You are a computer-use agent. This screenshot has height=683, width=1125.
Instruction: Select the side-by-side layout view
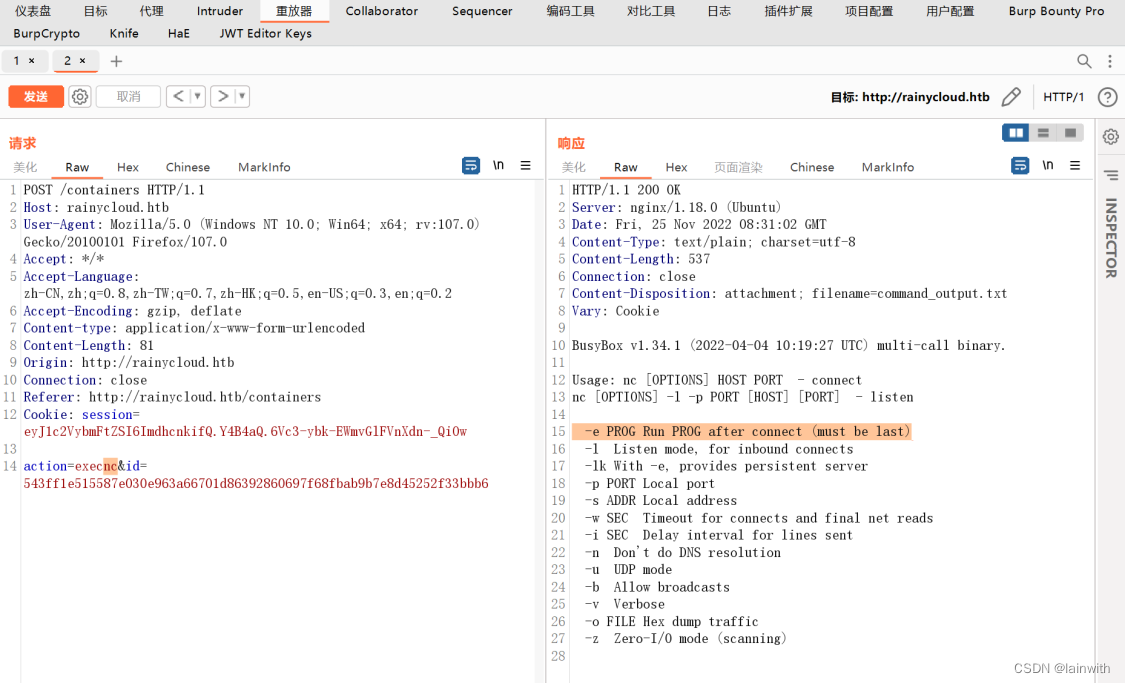(1016, 133)
